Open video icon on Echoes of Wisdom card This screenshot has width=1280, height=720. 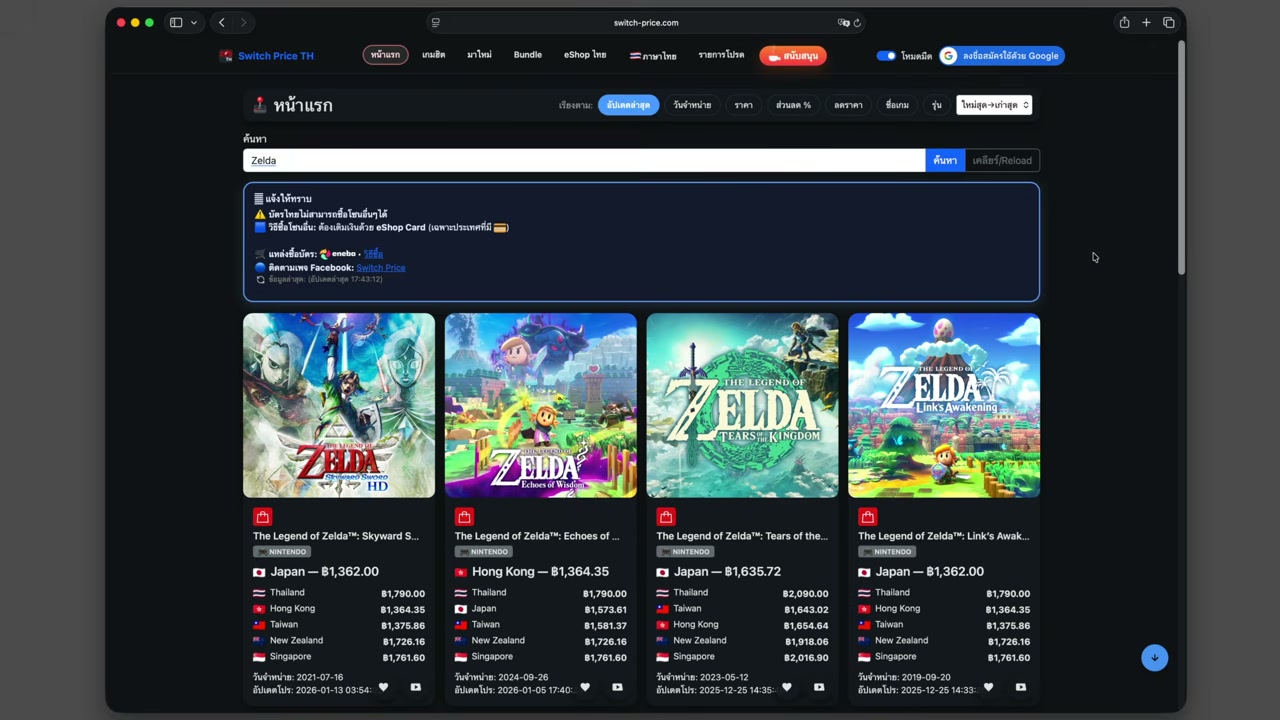(x=617, y=687)
